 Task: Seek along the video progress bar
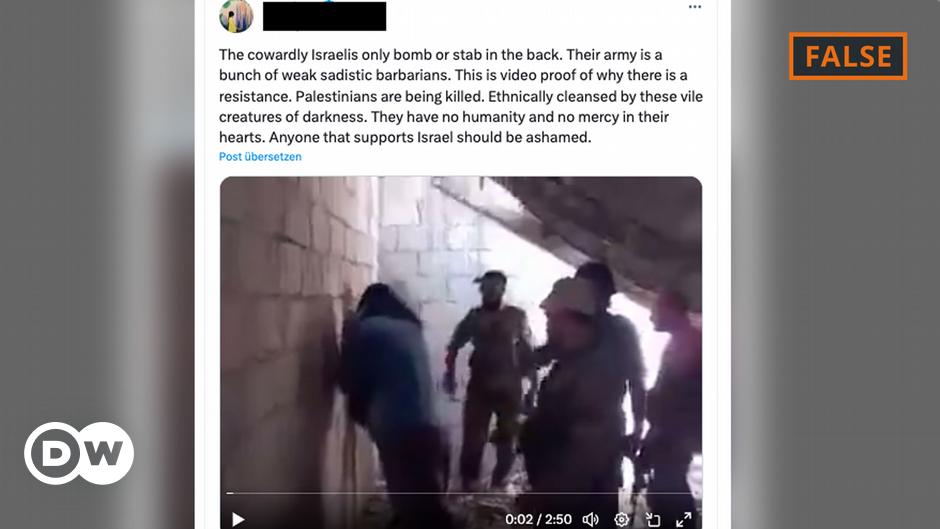pyautogui.click(x=460, y=493)
